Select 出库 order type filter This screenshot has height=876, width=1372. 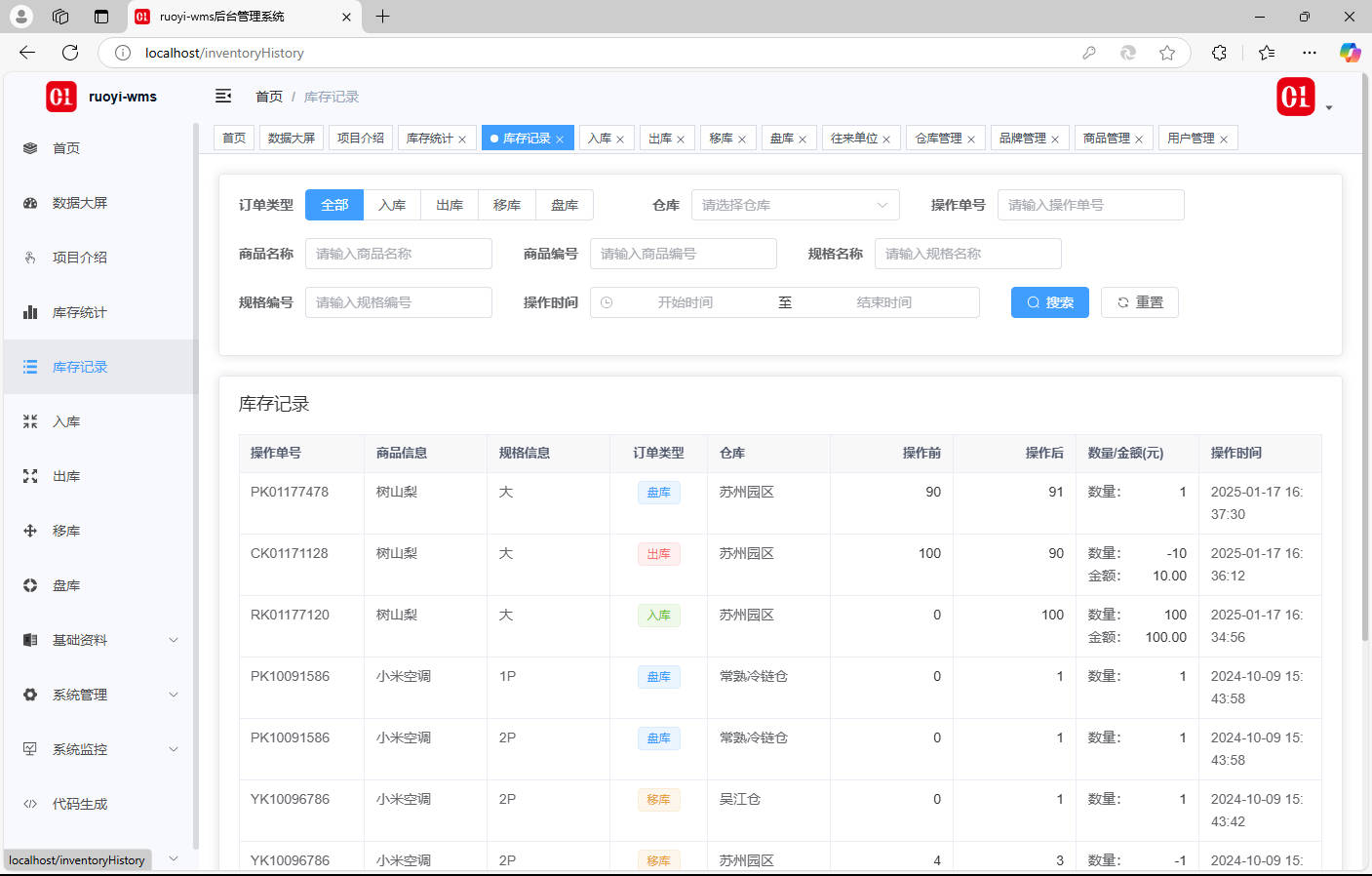click(x=450, y=205)
